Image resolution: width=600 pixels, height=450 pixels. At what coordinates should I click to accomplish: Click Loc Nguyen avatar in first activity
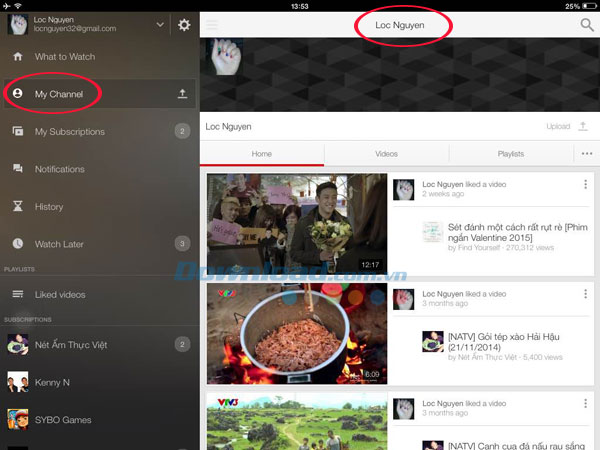pyautogui.click(x=404, y=189)
